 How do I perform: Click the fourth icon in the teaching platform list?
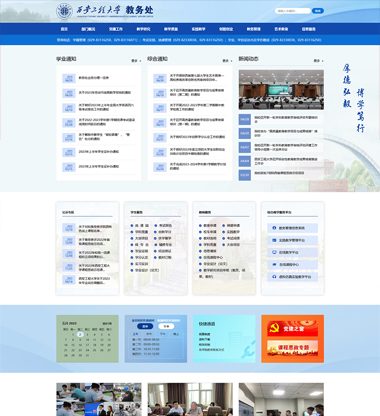click(x=274, y=264)
